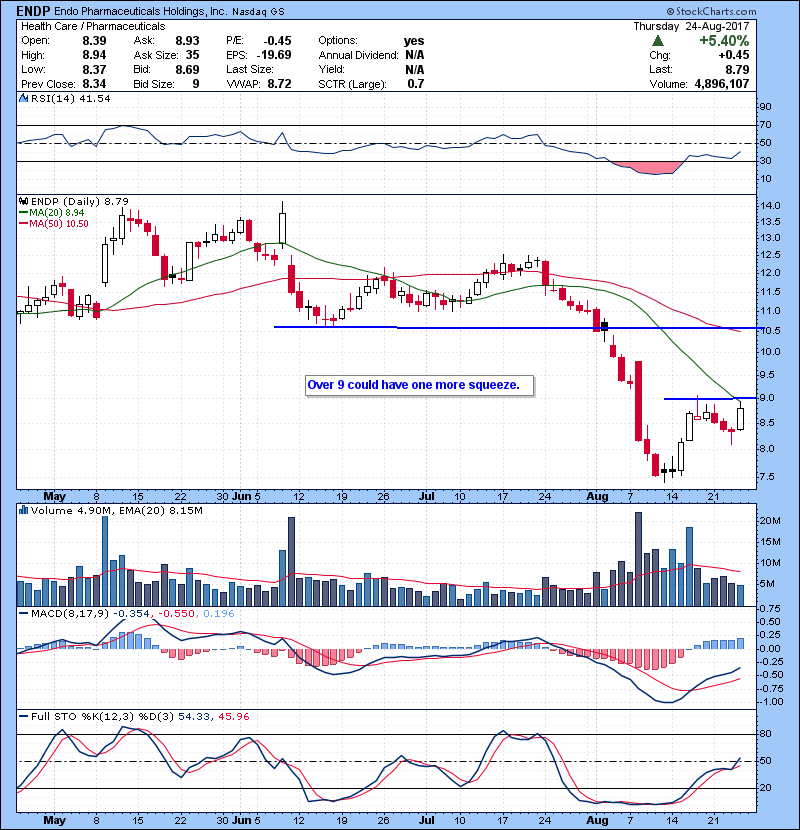Click the Low value 8.37

94,69
